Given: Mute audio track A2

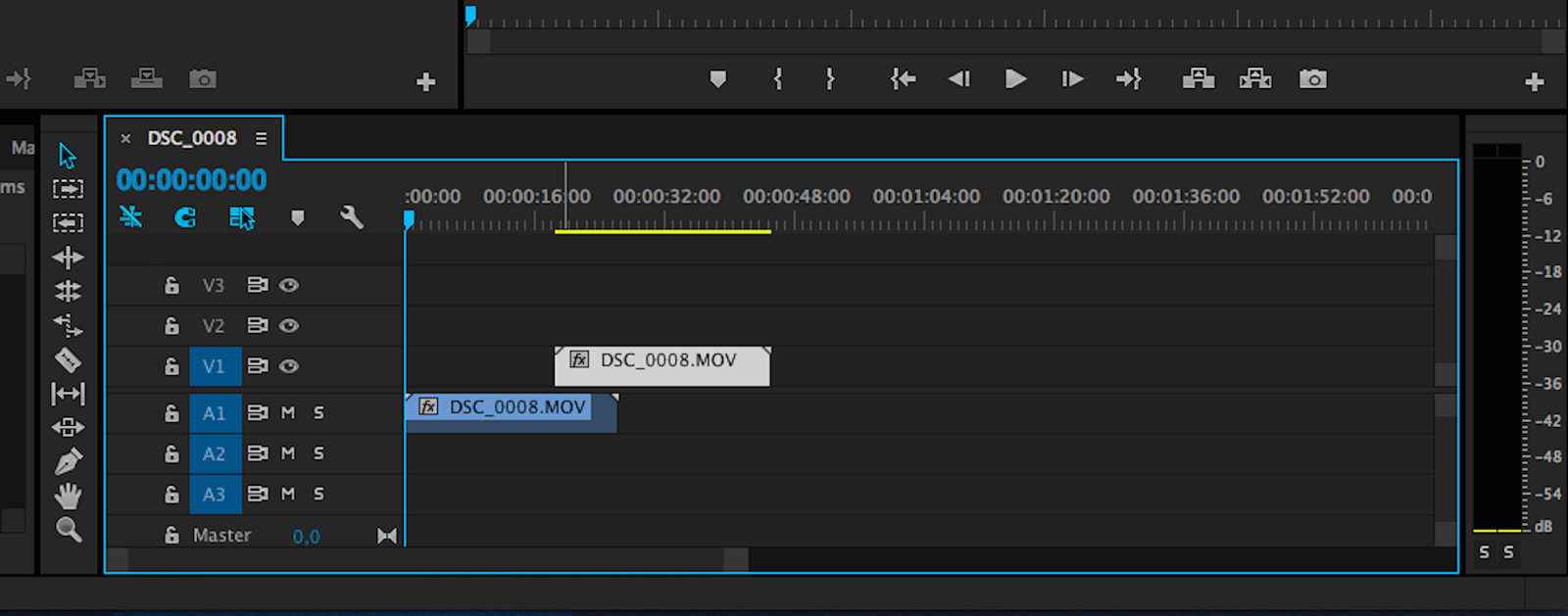Looking at the screenshot, I should click(288, 453).
